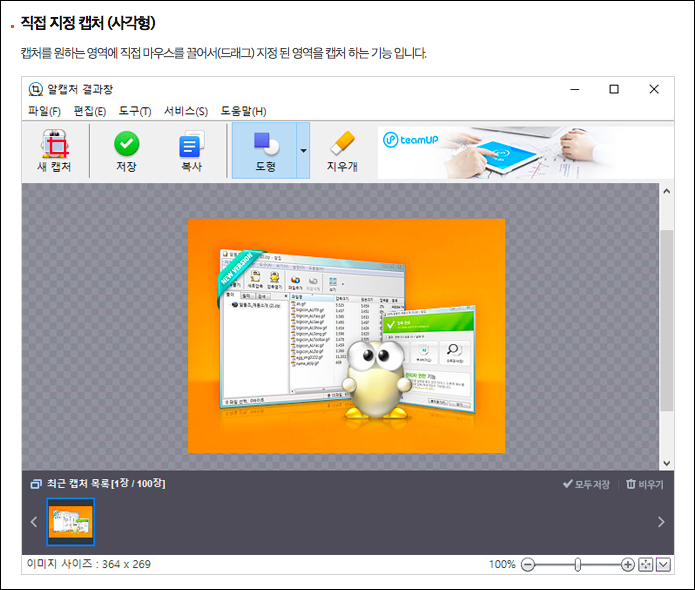This screenshot has height=590, width=695.
Task: Click the vertical scrollbar thumb
Action: [x=666, y=320]
